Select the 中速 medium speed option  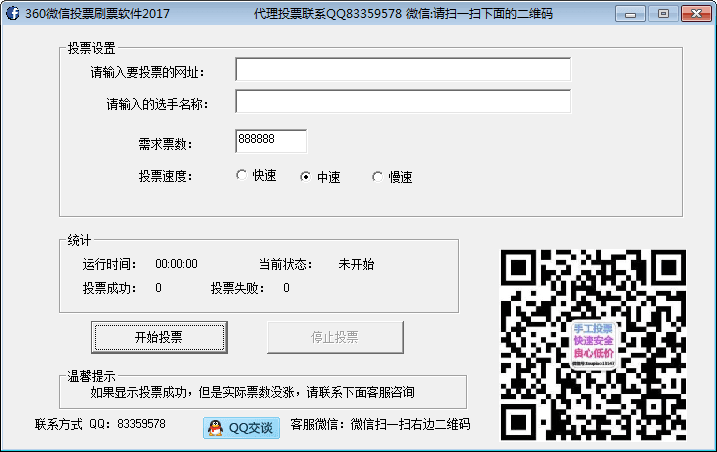306,177
